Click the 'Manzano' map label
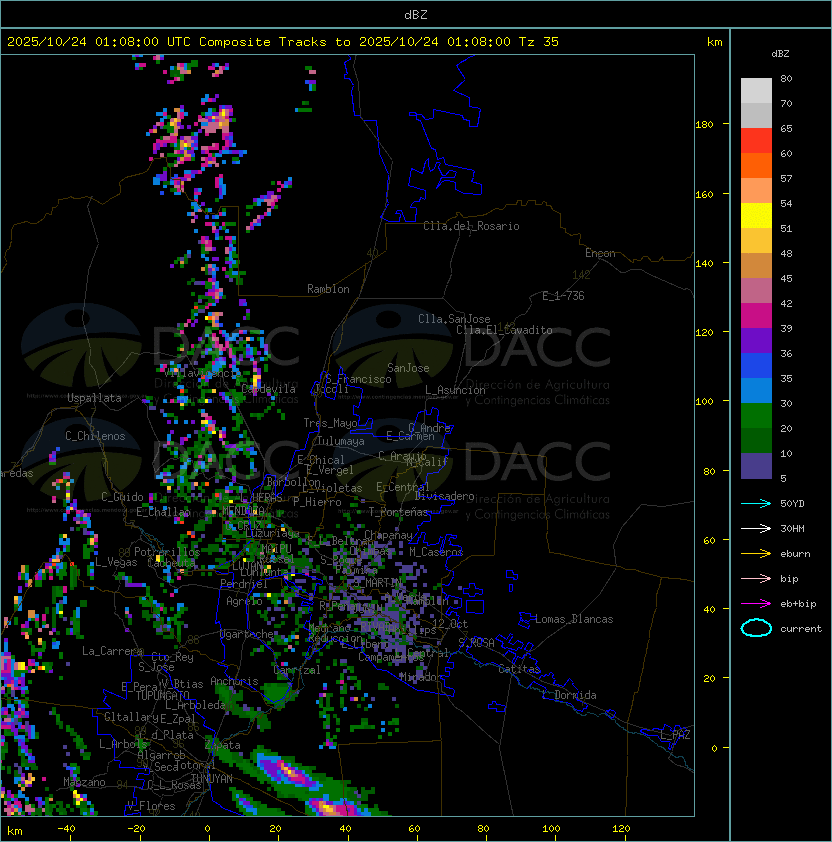This screenshot has height=842, width=832. pos(84,782)
